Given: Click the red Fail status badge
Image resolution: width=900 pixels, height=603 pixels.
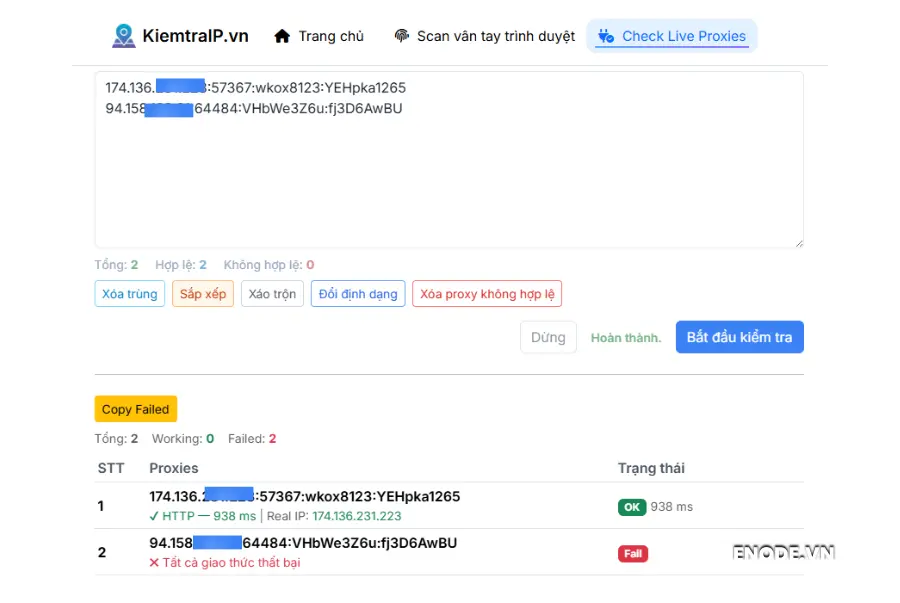Looking at the screenshot, I should point(632,553).
